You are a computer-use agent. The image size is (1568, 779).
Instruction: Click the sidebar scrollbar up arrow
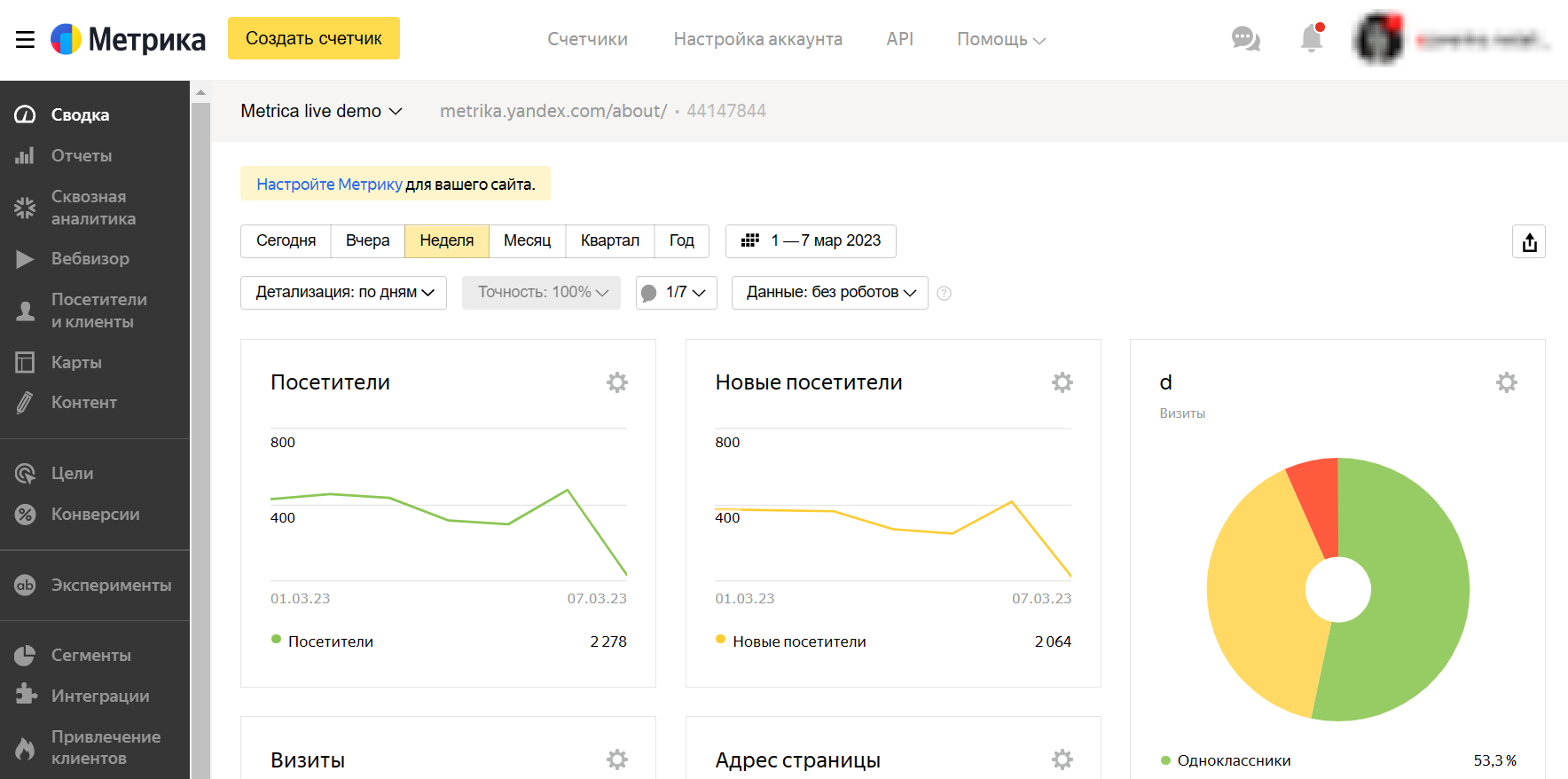(201, 91)
